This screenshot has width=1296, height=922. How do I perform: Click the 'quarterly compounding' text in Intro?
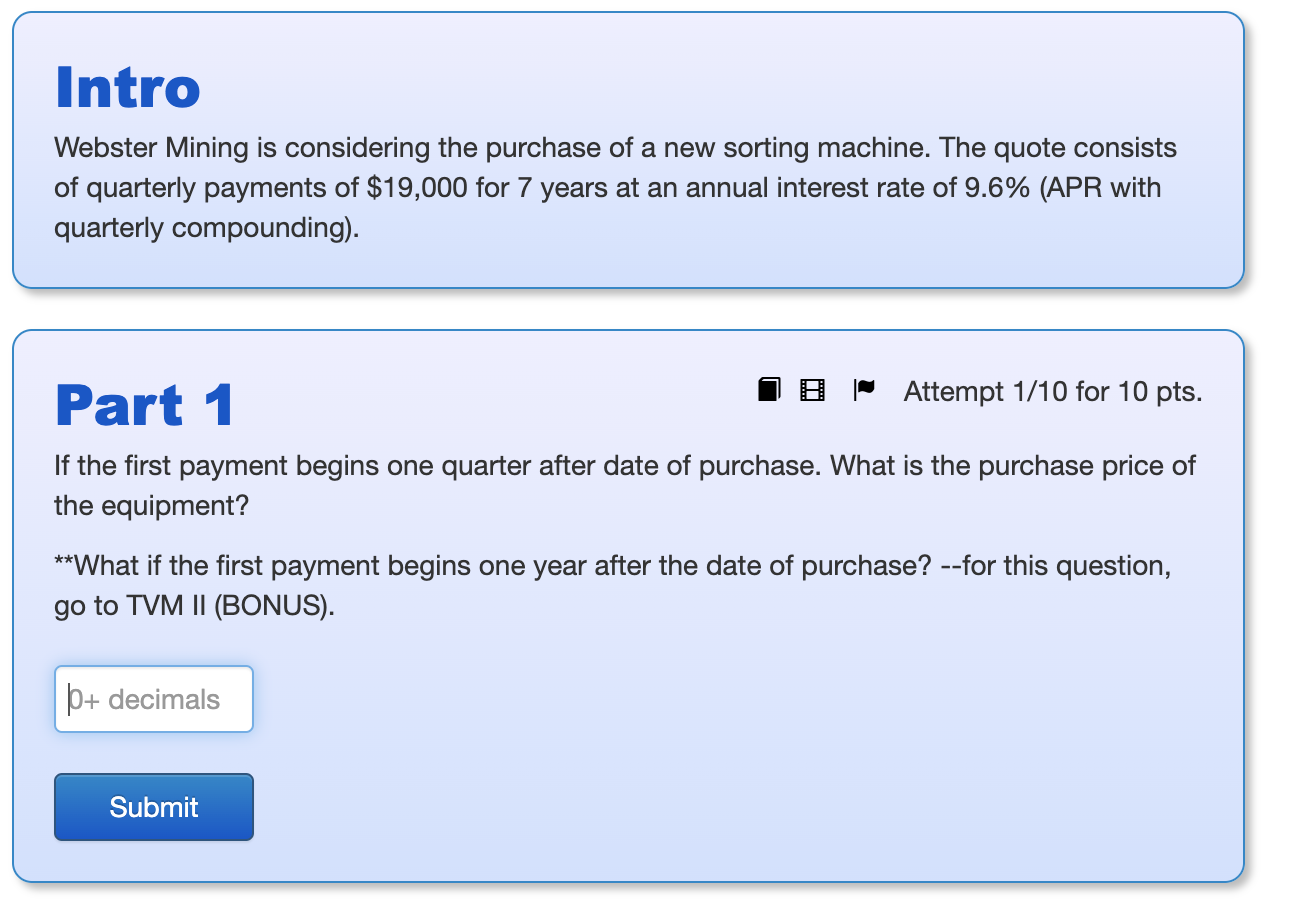[203, 228]
